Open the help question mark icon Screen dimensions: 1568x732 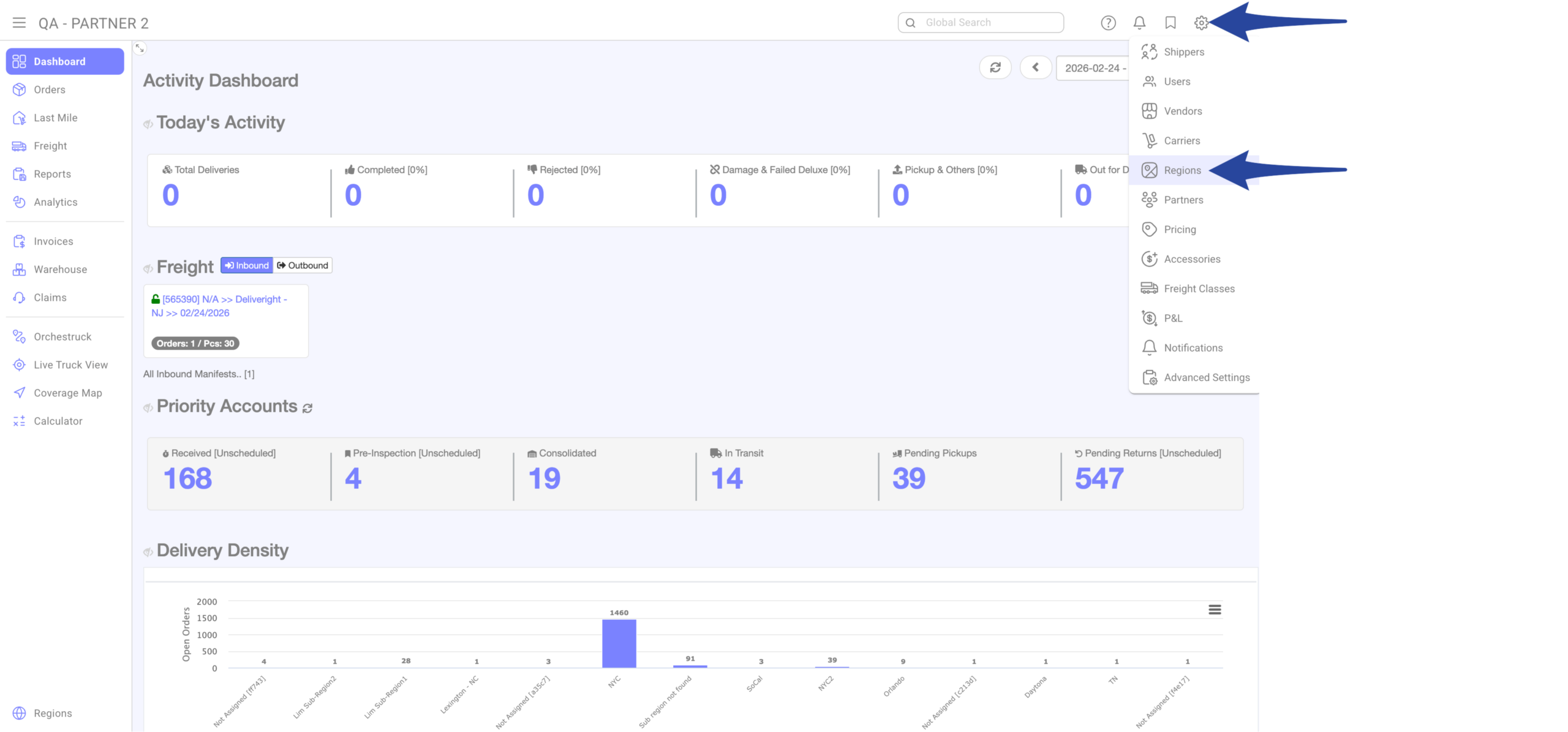tap(1107, 23)
